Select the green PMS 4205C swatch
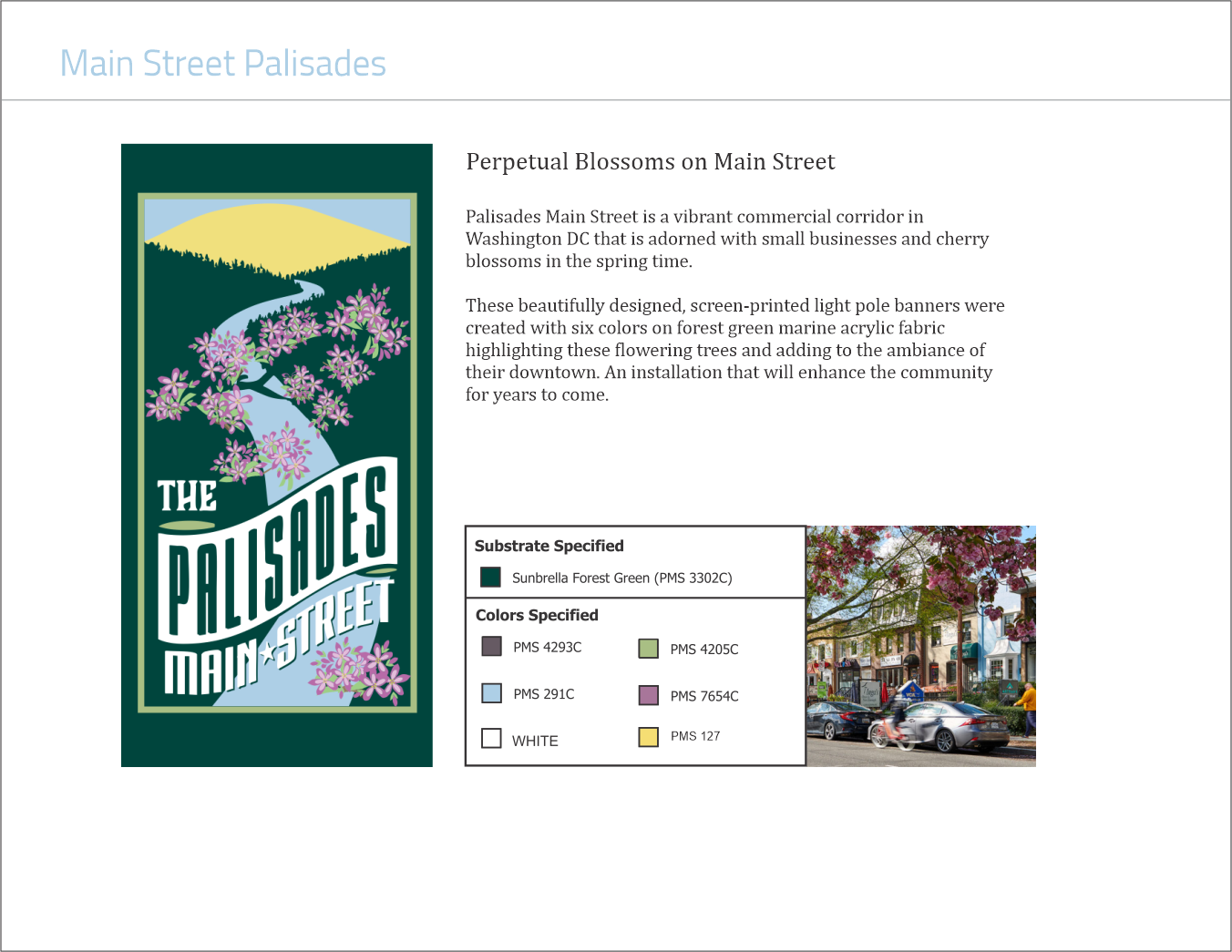This screenshot has height=952, width=1232. click(x=648, y=649)
